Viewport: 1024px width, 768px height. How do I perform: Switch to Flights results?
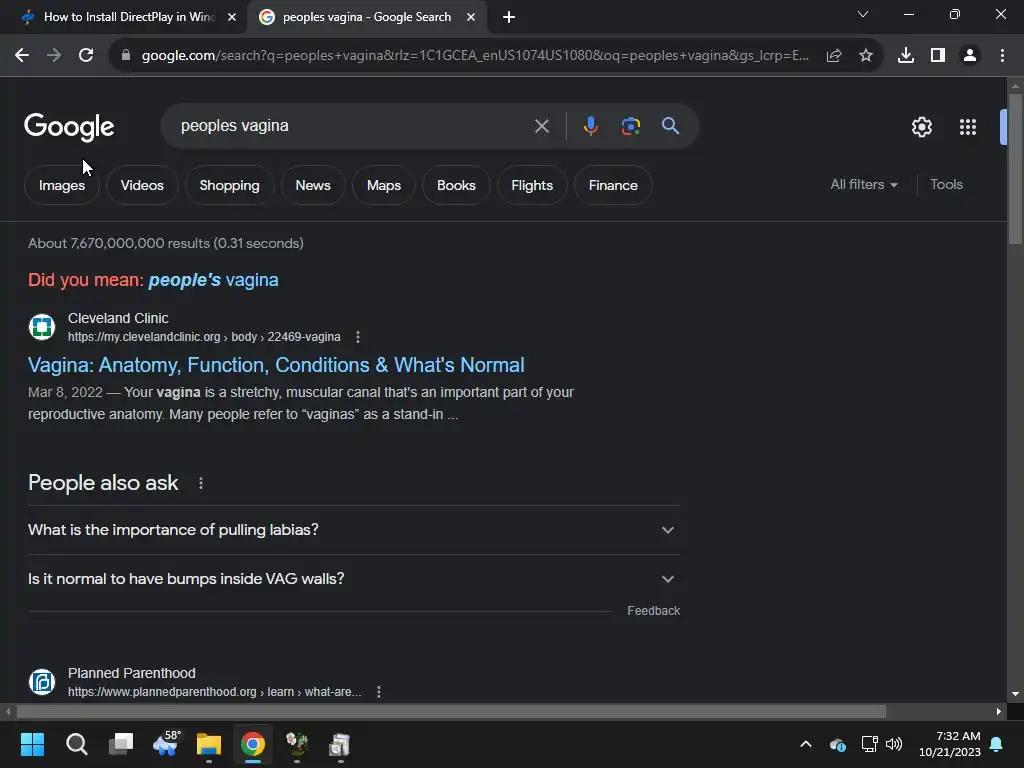click(532, 185)
